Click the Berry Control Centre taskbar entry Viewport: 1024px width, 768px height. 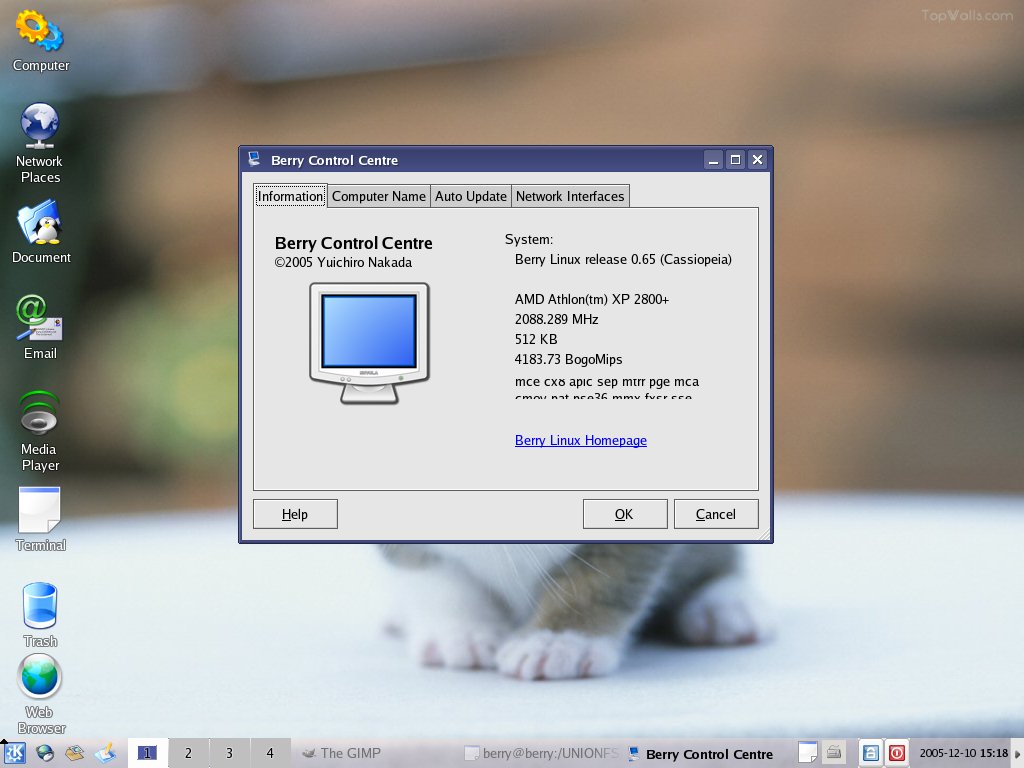703,754
